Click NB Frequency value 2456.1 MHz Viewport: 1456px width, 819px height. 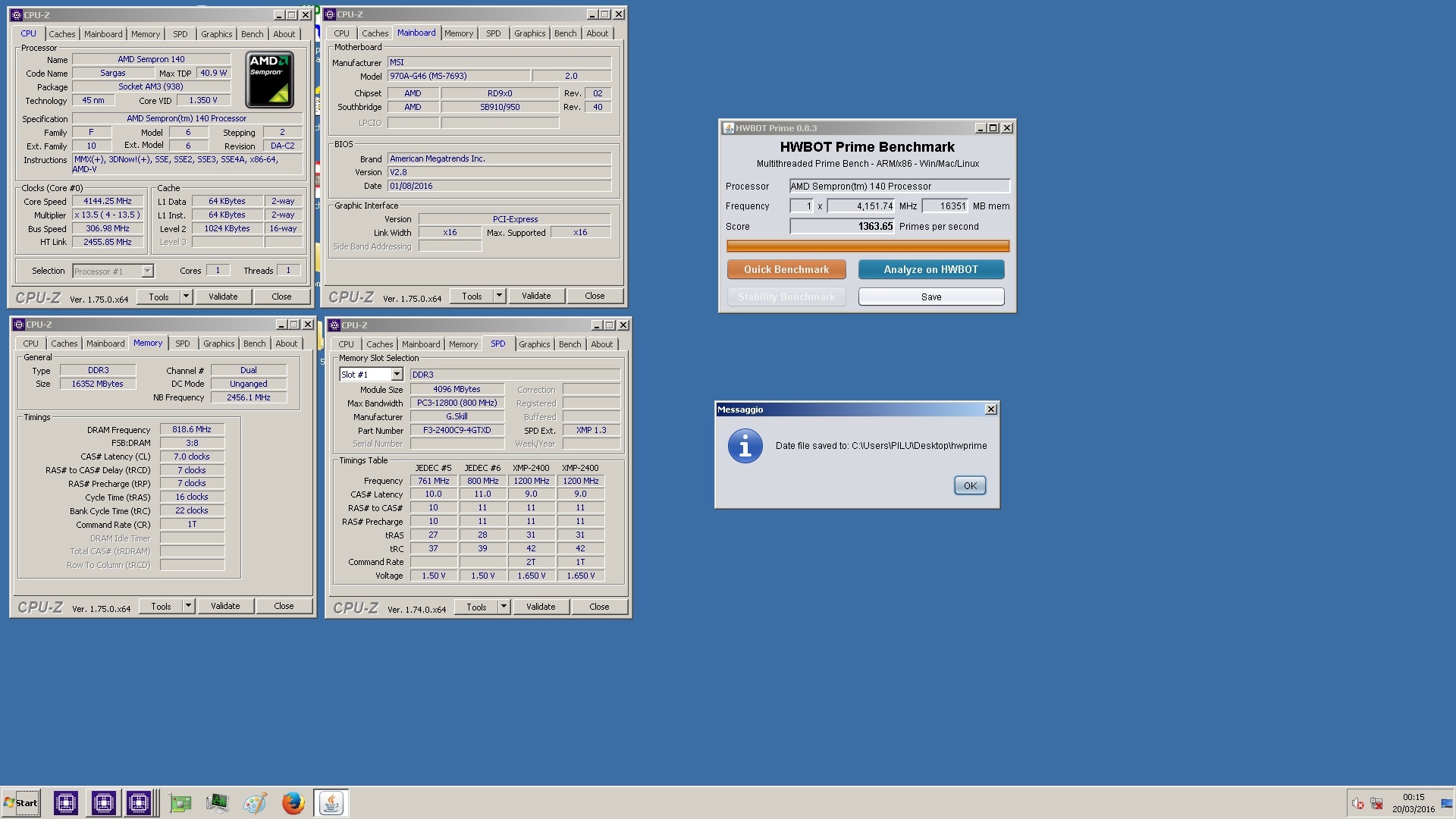coord(249,397)
